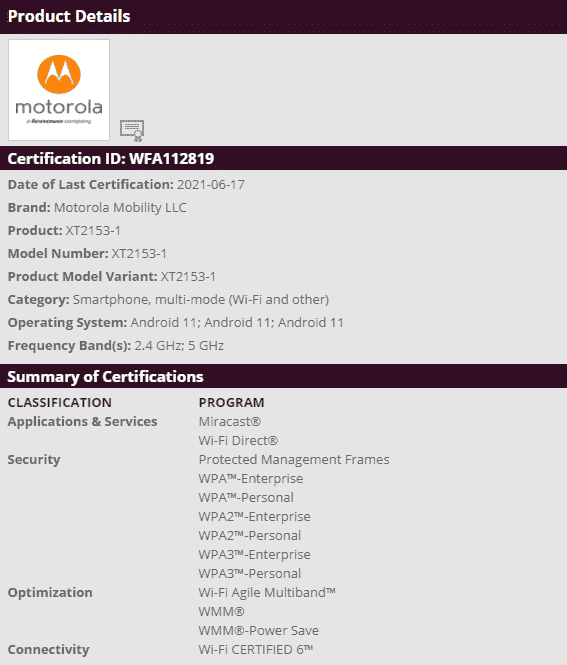Viewport: 567px width, 665px height.
Task: Click the Operating System Android 11 line
Action: (176, 323)
